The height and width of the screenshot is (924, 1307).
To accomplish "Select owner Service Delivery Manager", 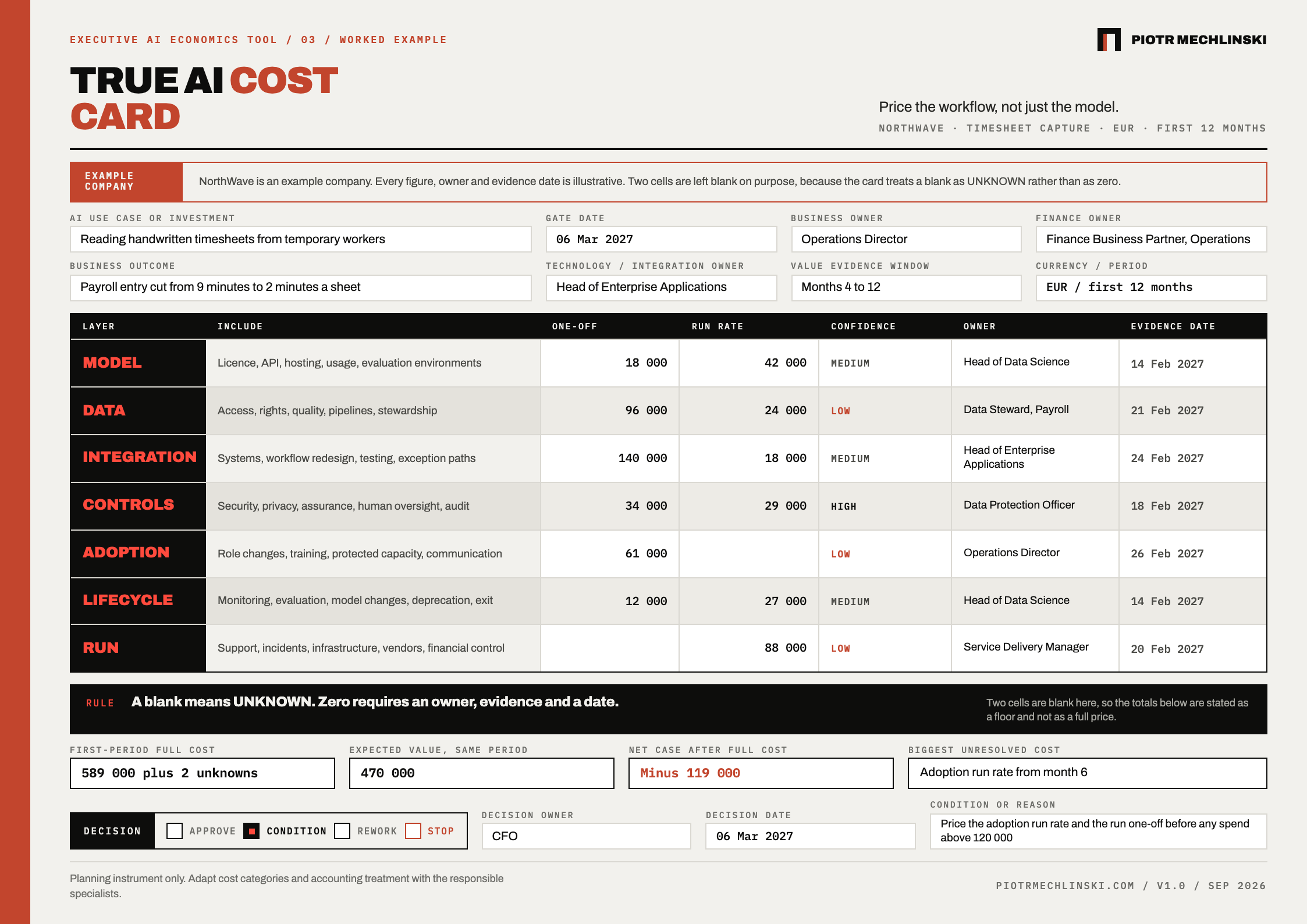I will coord(1026,646).
